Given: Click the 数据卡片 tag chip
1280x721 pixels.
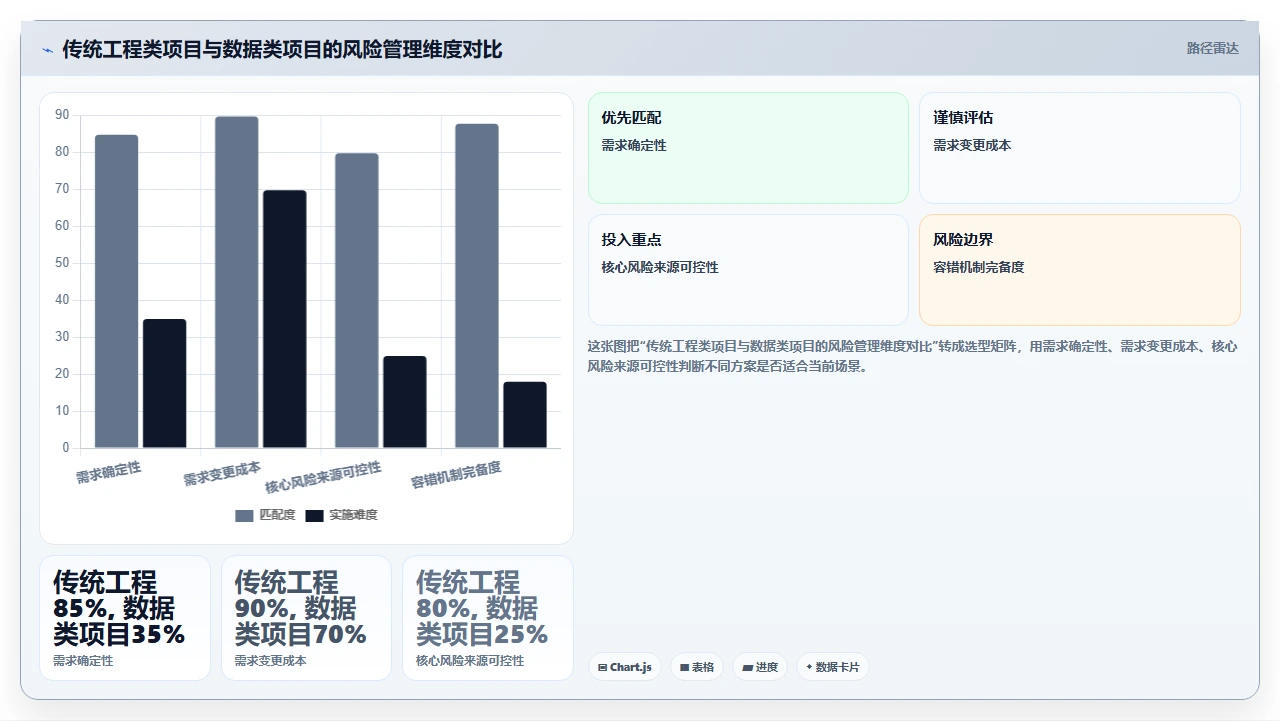Looking at the screenshot, I should point(833,667).
